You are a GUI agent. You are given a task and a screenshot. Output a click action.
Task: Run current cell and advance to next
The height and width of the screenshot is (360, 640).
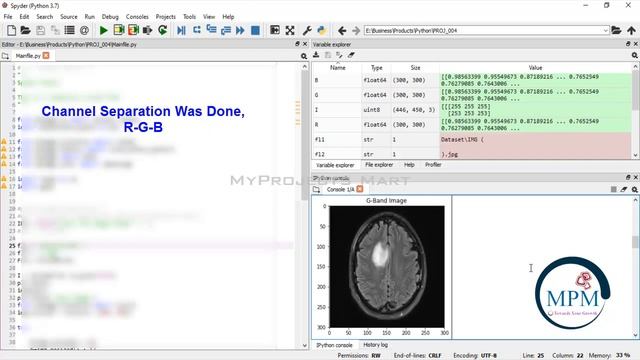pyautogui.click(x=133, y=30)
